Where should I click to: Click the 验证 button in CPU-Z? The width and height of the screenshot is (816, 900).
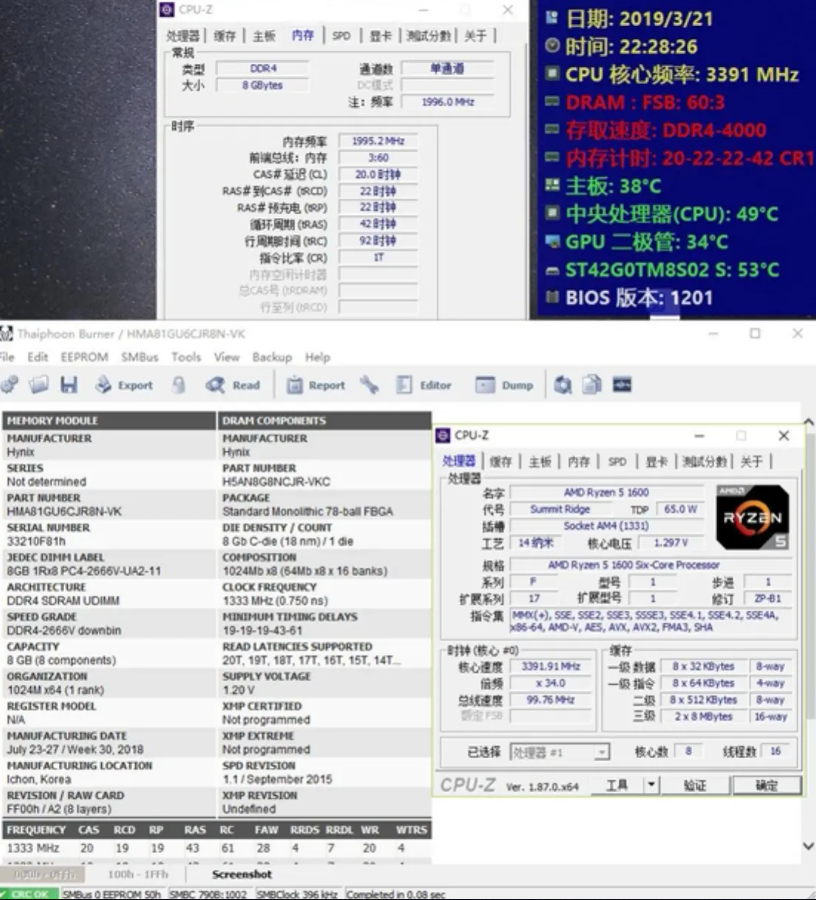695,785
